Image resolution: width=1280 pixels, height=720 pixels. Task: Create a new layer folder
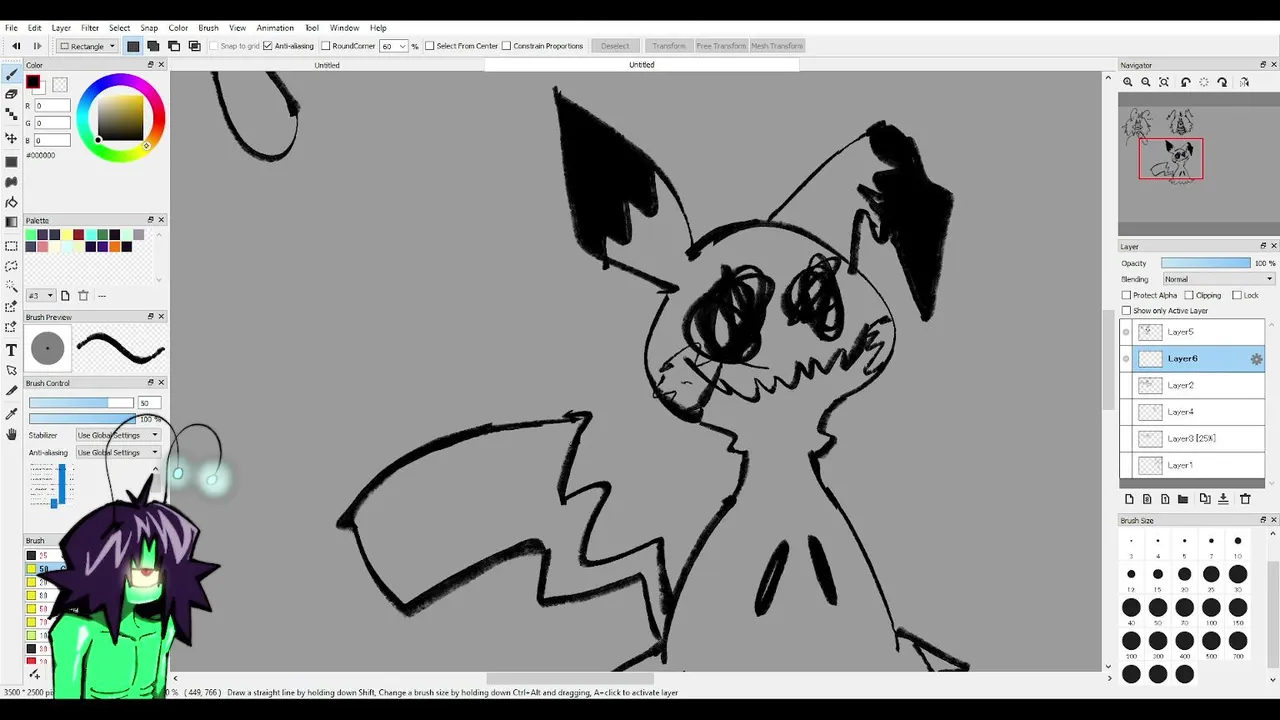tap(1183, 499)
